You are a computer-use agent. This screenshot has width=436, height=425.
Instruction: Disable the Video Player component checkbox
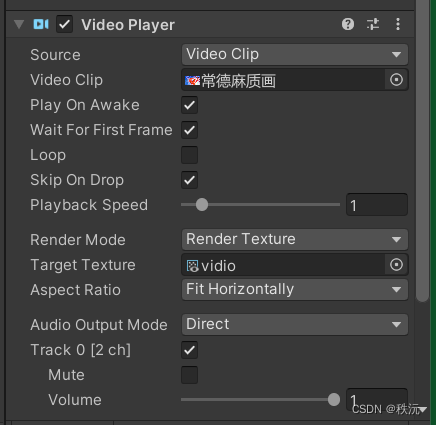64,24
